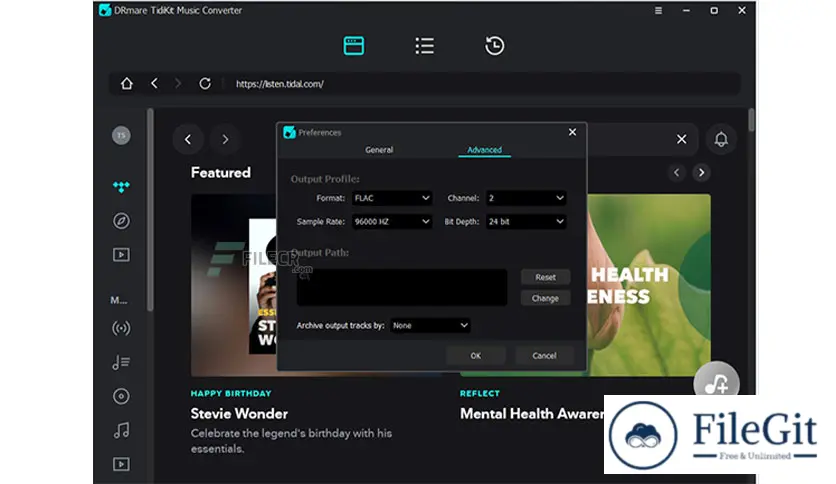
Task: Go to home page icon
Action: pos(126,84)
